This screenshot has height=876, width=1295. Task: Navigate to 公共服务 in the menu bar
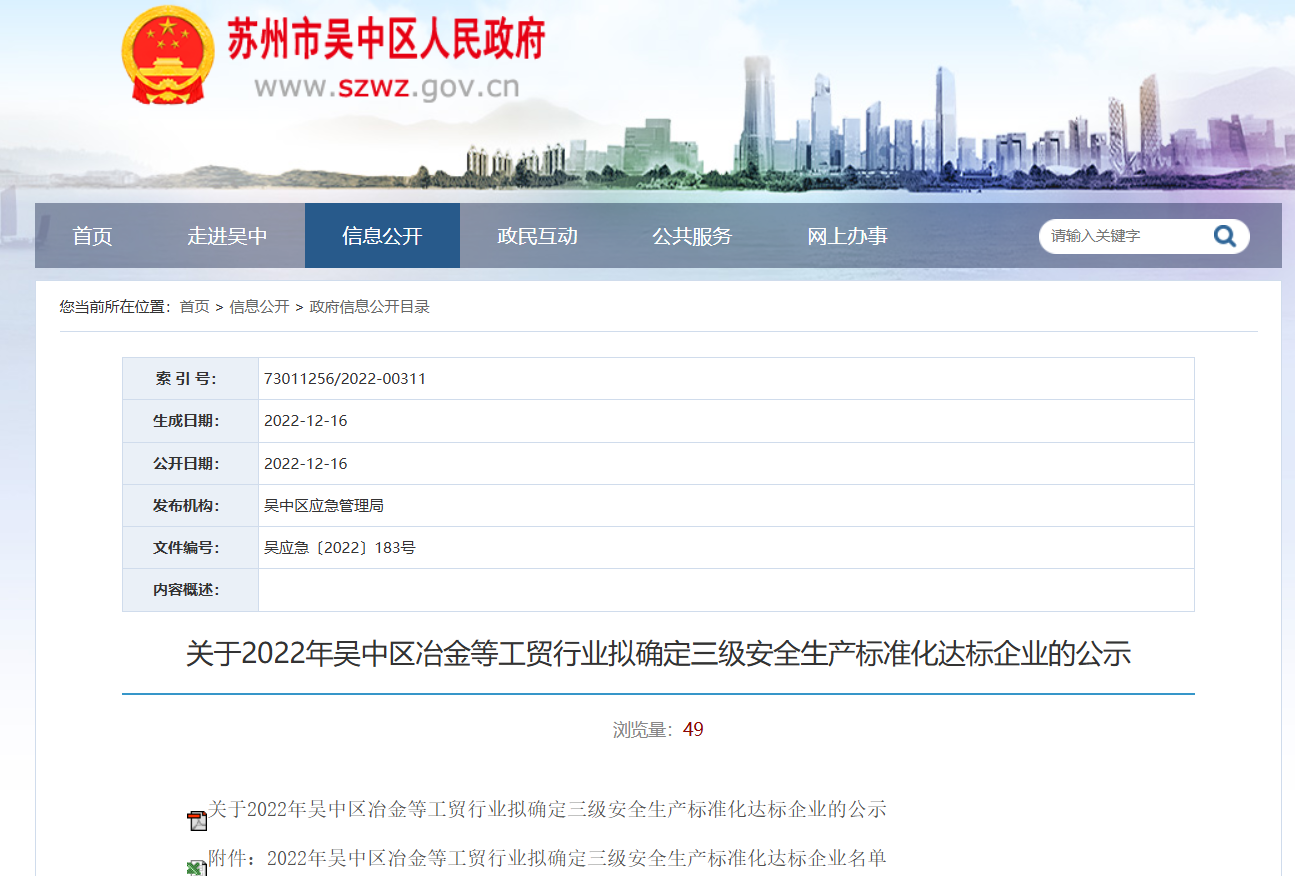coord(692,236)
